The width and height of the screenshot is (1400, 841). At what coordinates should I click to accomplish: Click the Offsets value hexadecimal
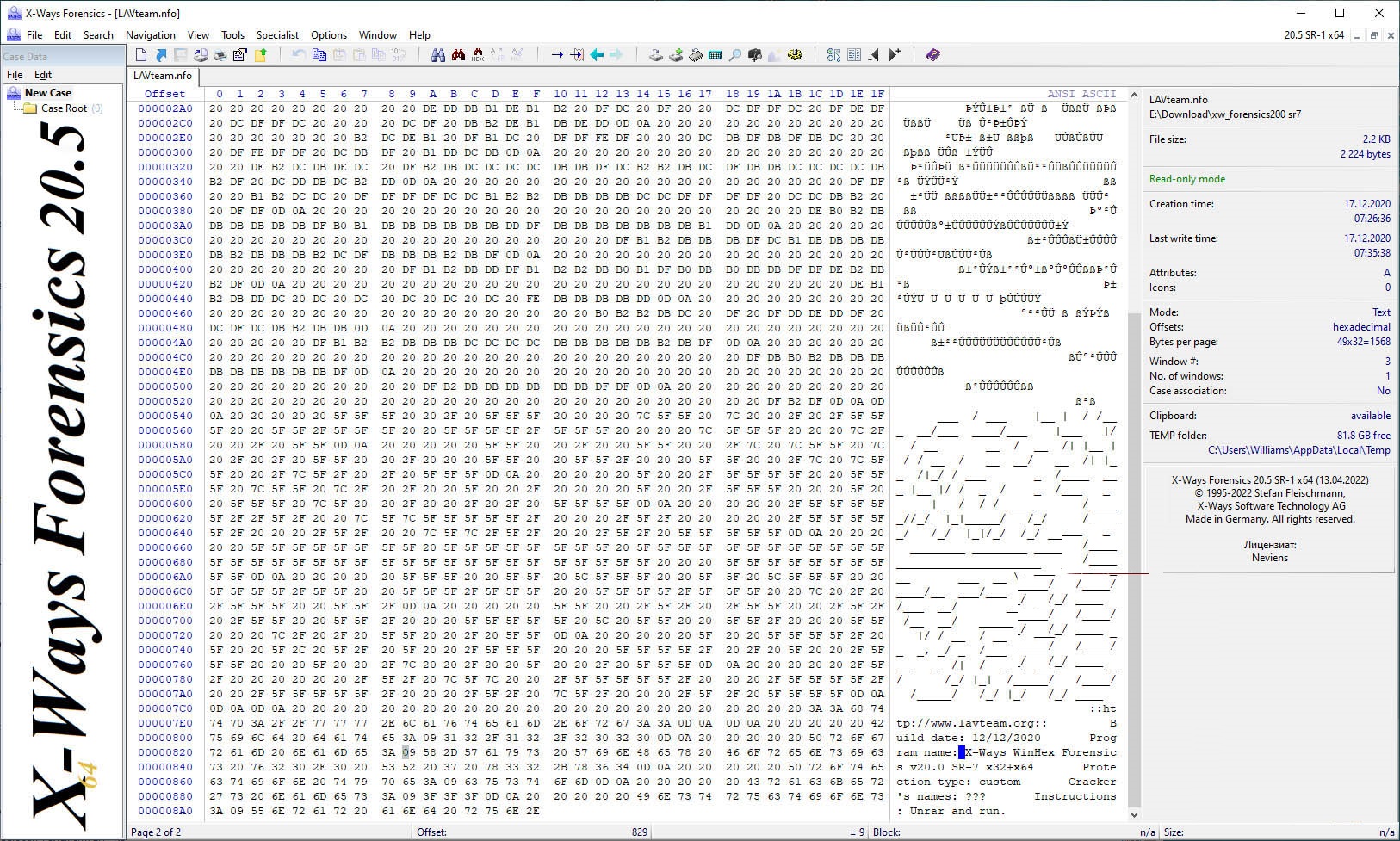click(x=1361, y=327)
